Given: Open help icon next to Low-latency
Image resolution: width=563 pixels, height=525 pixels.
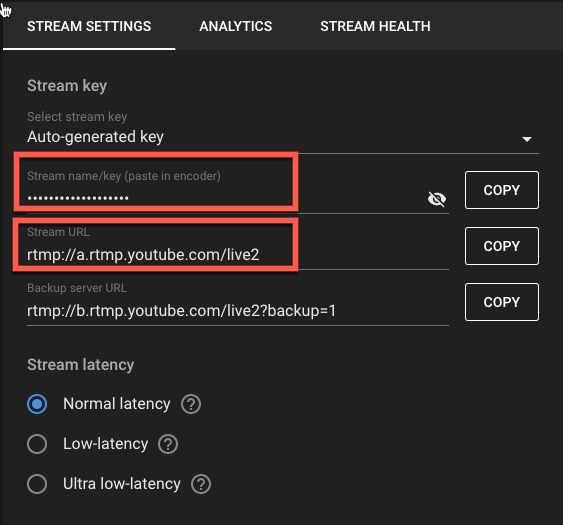Looking at the screenshot, I should tap(168, 444).
